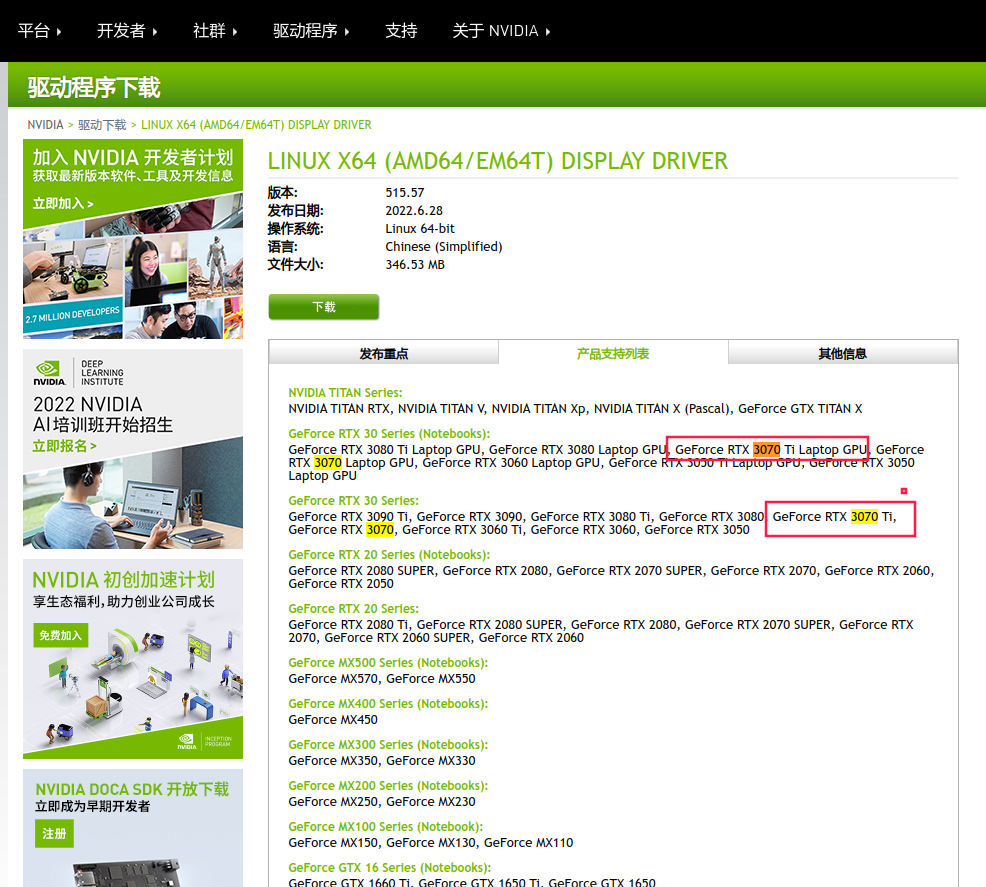Click the 注册 button in the DOCA SDK banner
986x887 pixels.
pyautogui.click(x=54, y=834)
